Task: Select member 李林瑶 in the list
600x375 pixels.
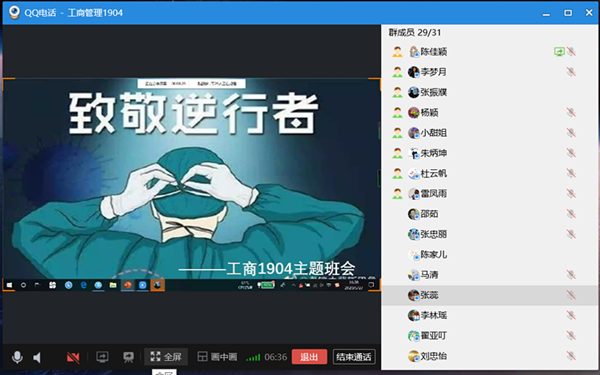Action: coord(490,315)
